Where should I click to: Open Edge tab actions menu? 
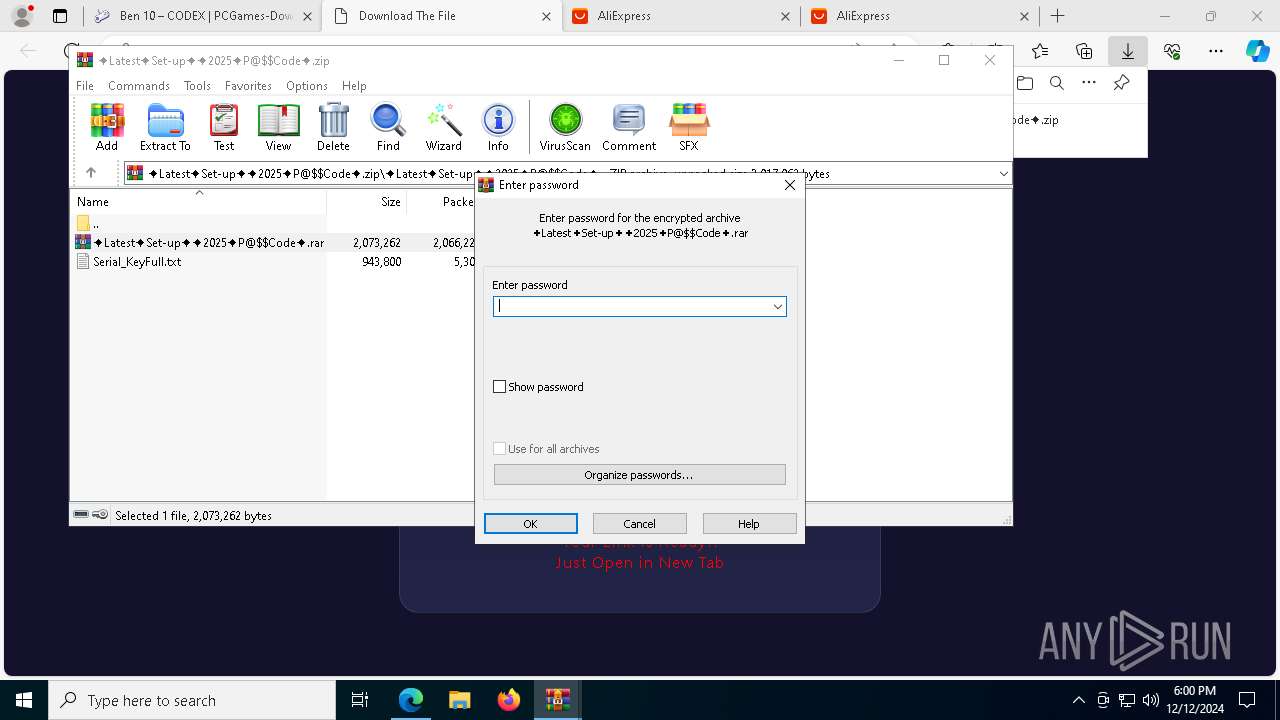[x=60, y=16]
